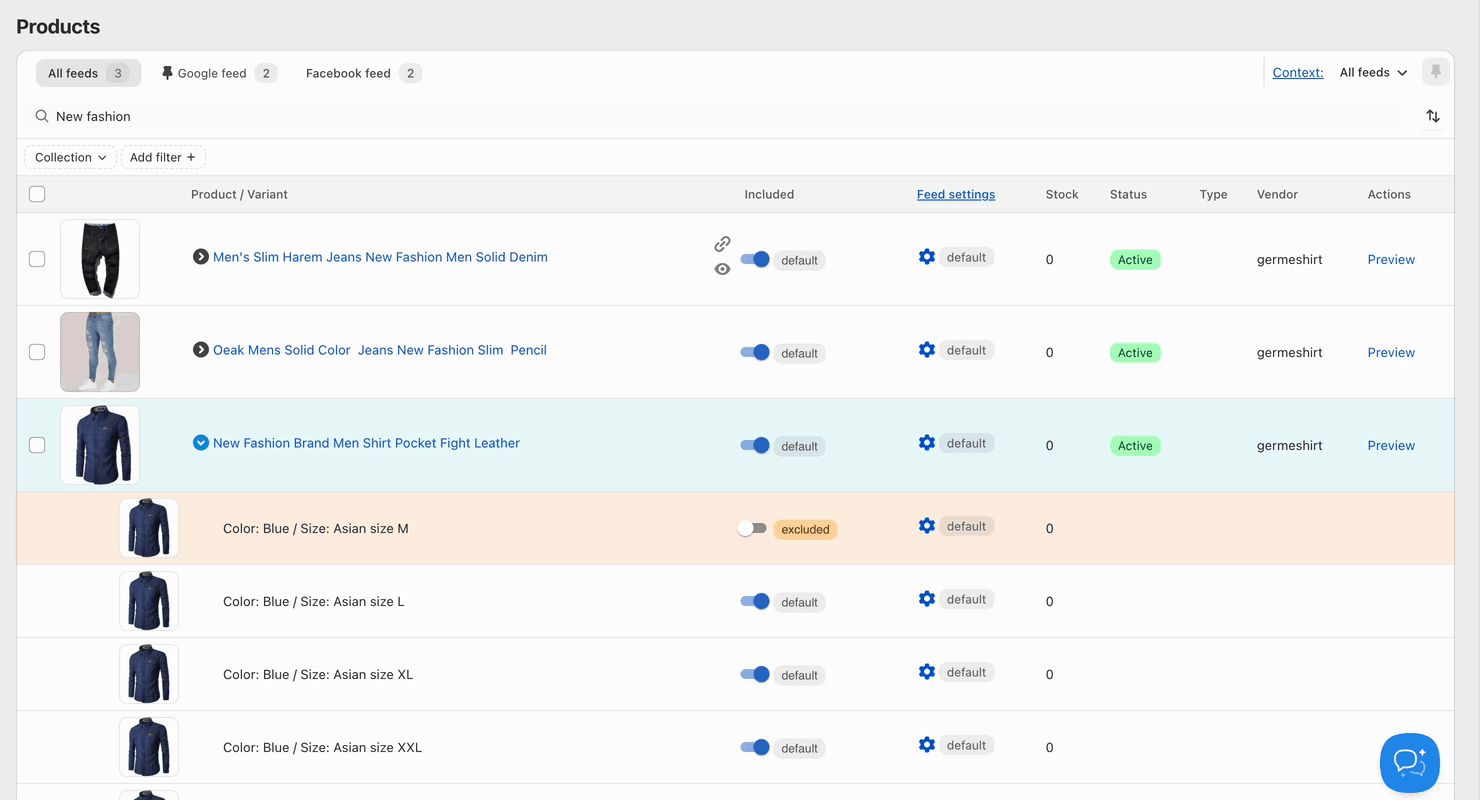The height and width of the screenshot is (800, 1480).
Task: Open feed settings gear for Men's Slim Harem Jeans
Action: [x=927, y=257]
